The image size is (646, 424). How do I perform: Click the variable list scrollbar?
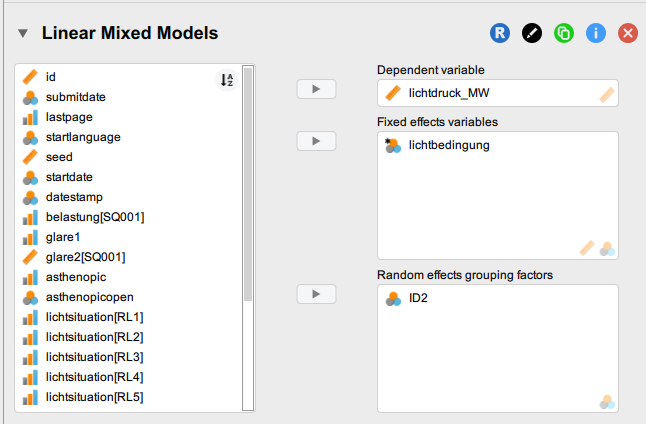pyautogui.click(x=248, y=180)
